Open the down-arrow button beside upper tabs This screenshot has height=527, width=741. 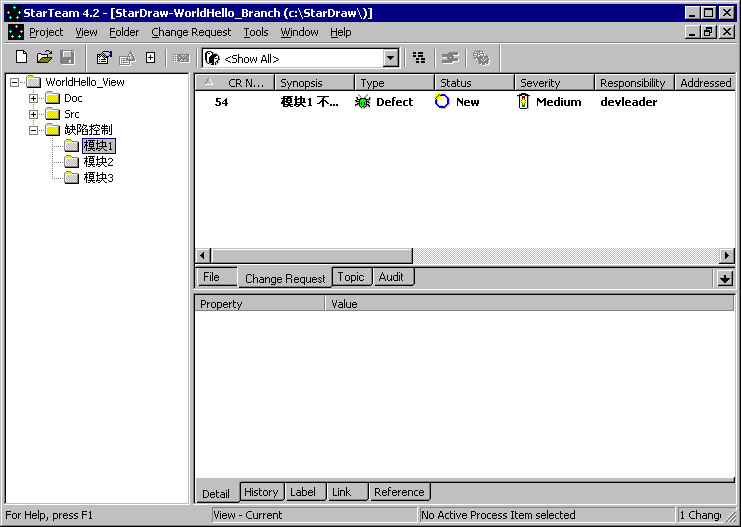(724, 278)
